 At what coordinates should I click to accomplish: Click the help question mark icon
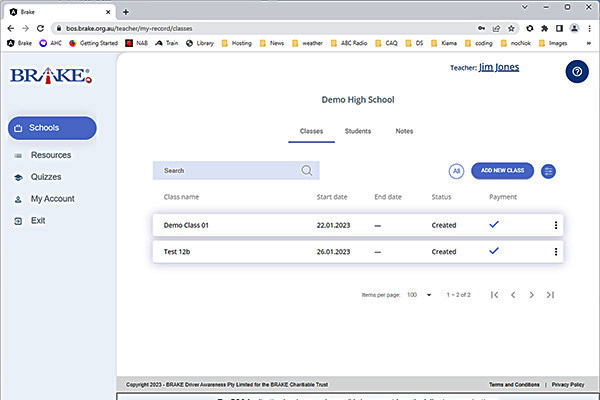tap(576, 72)
